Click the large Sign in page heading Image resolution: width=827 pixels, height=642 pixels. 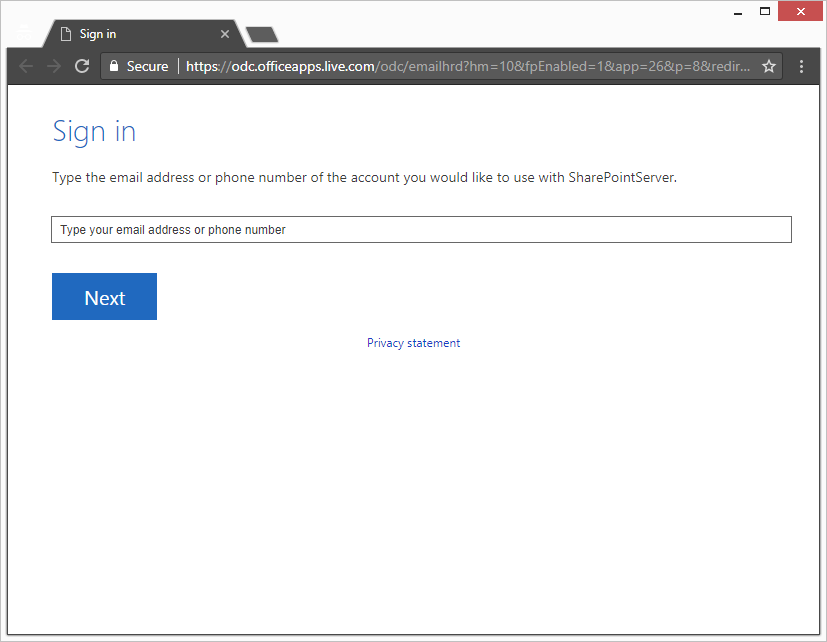pyautogui.click(x=94, y=132)
